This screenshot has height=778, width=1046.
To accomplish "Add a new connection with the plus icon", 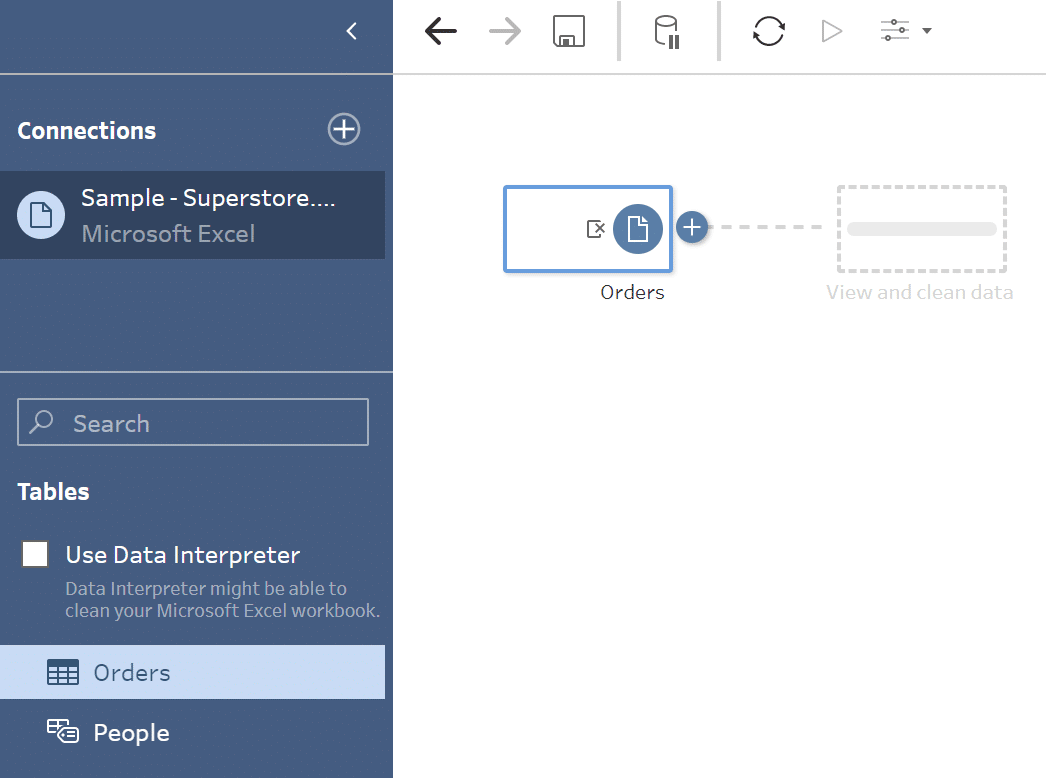I will tap(343, 129).
